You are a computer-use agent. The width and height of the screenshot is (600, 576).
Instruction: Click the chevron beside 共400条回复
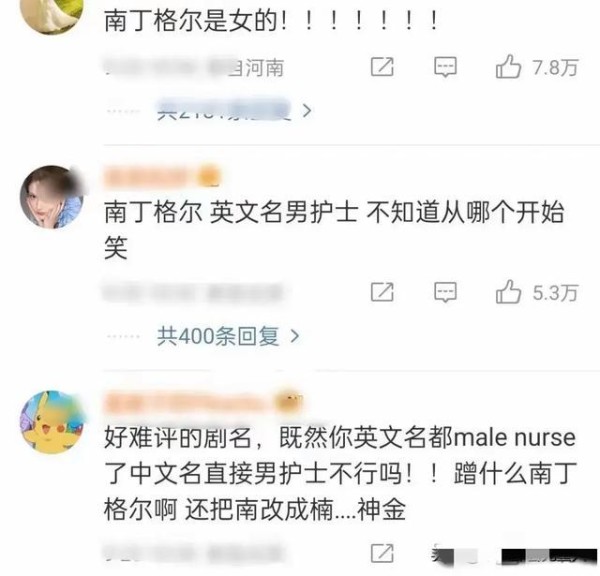coord(295,336)
